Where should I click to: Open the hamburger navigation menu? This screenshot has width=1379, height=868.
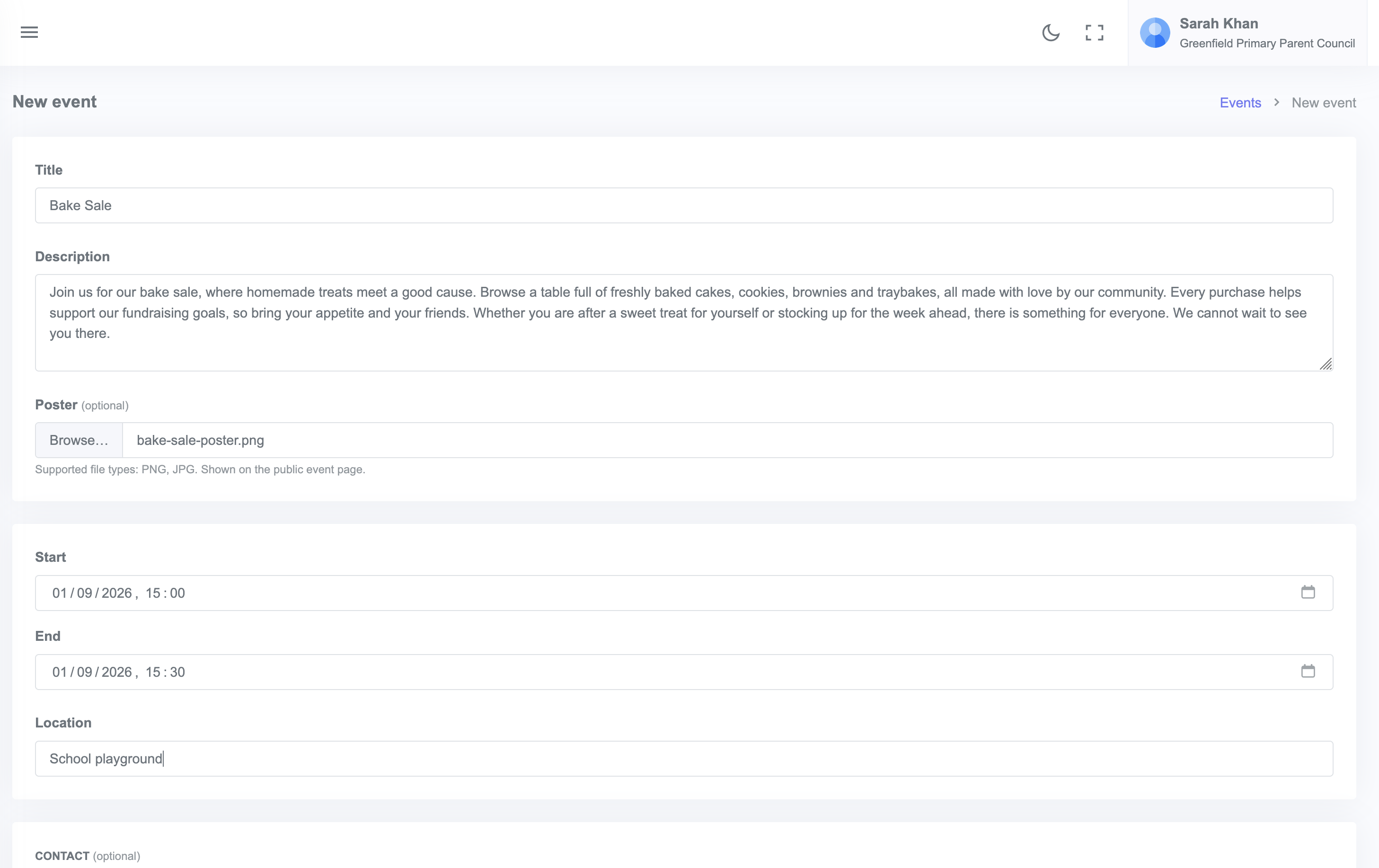click(x=29, y=32)
